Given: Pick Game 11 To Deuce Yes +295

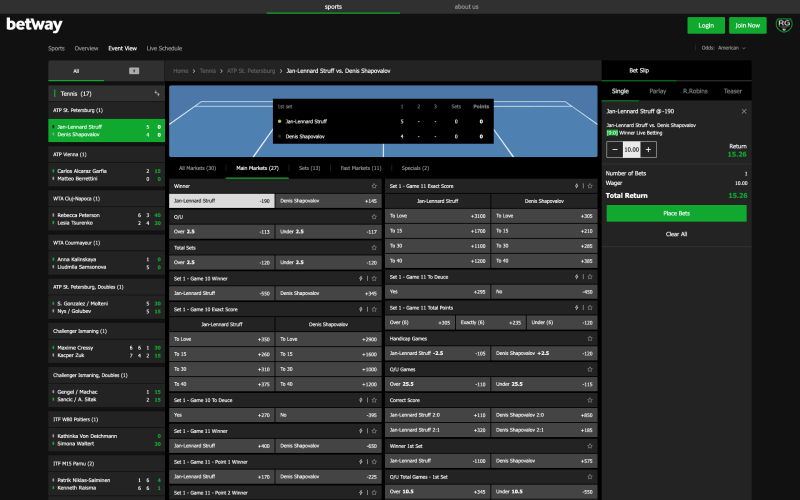Looking at the screenshot, I should click(437, 292).
